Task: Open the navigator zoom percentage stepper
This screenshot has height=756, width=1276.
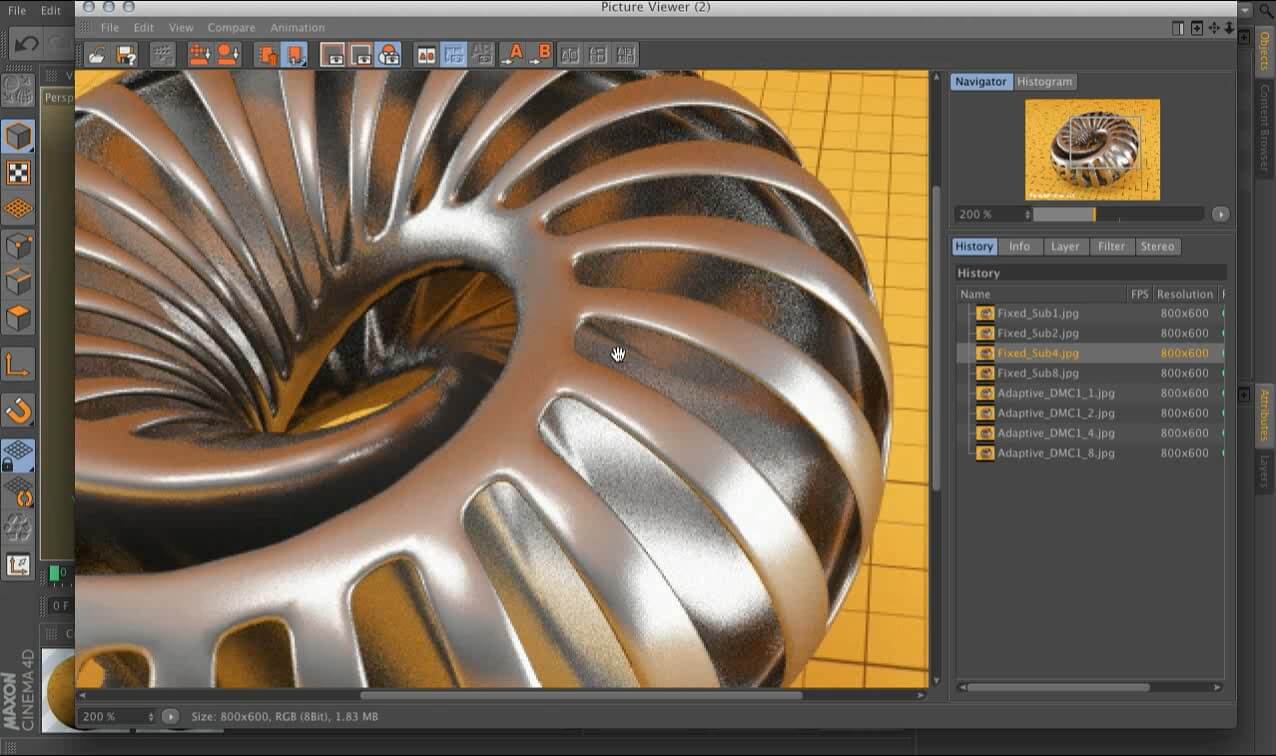Action: pos(1027,214)
